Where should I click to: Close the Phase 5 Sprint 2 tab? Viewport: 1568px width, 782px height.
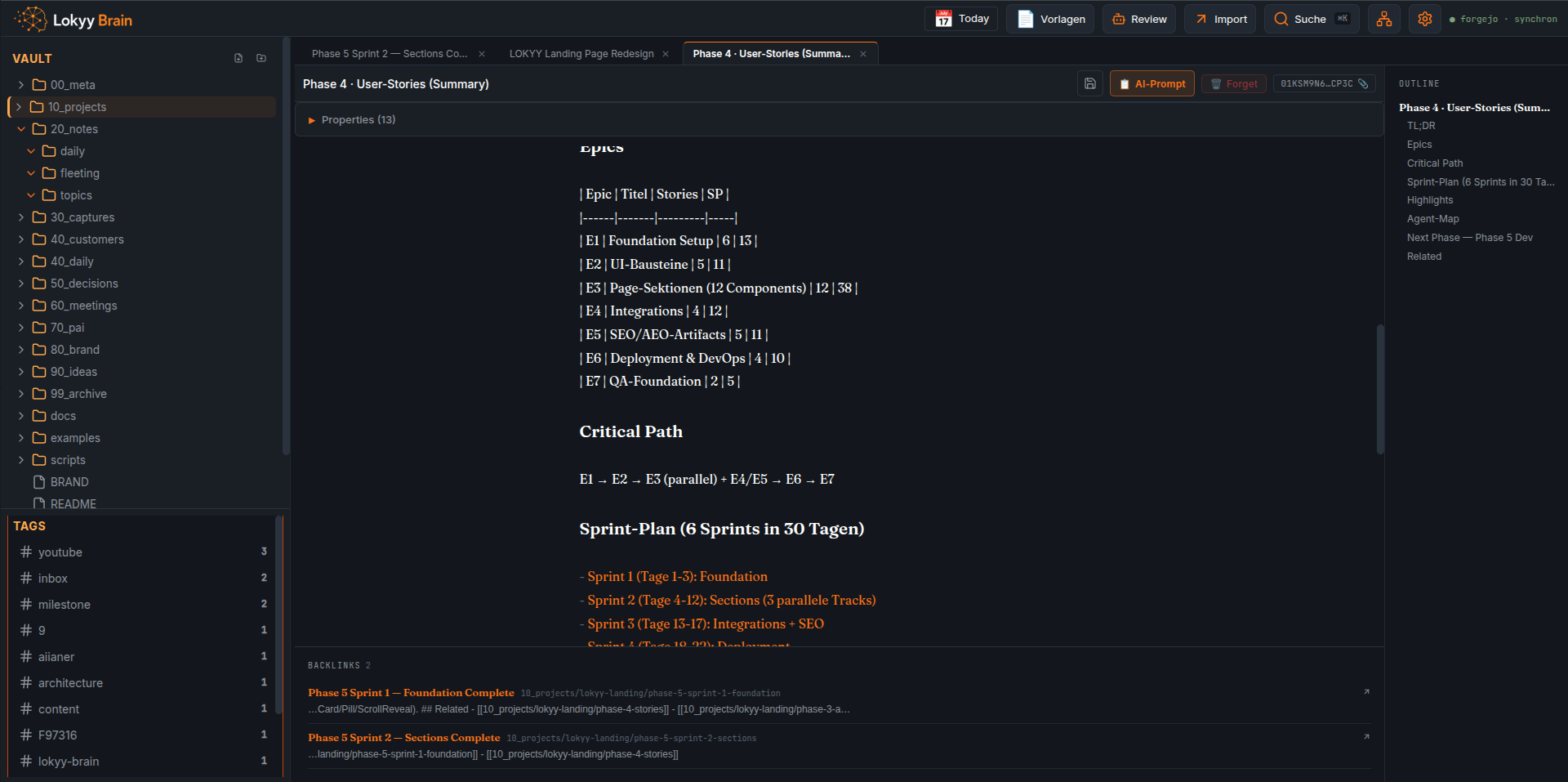(x=482, y=54)
